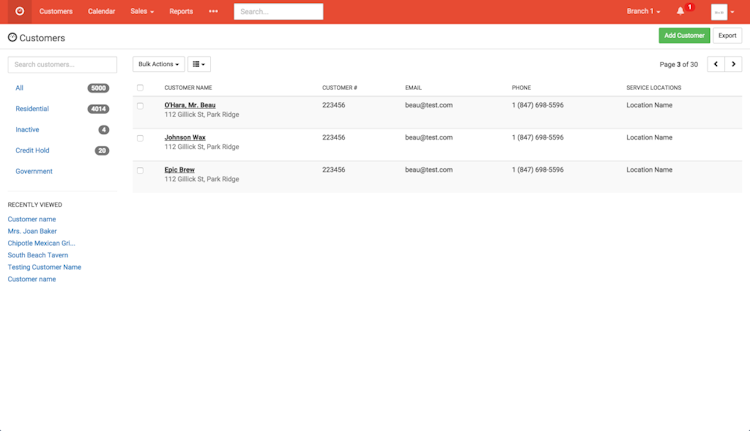
Task: Open recently viewed Testing Customer Name
Action: pyautogui.click(x=44, y=267)
